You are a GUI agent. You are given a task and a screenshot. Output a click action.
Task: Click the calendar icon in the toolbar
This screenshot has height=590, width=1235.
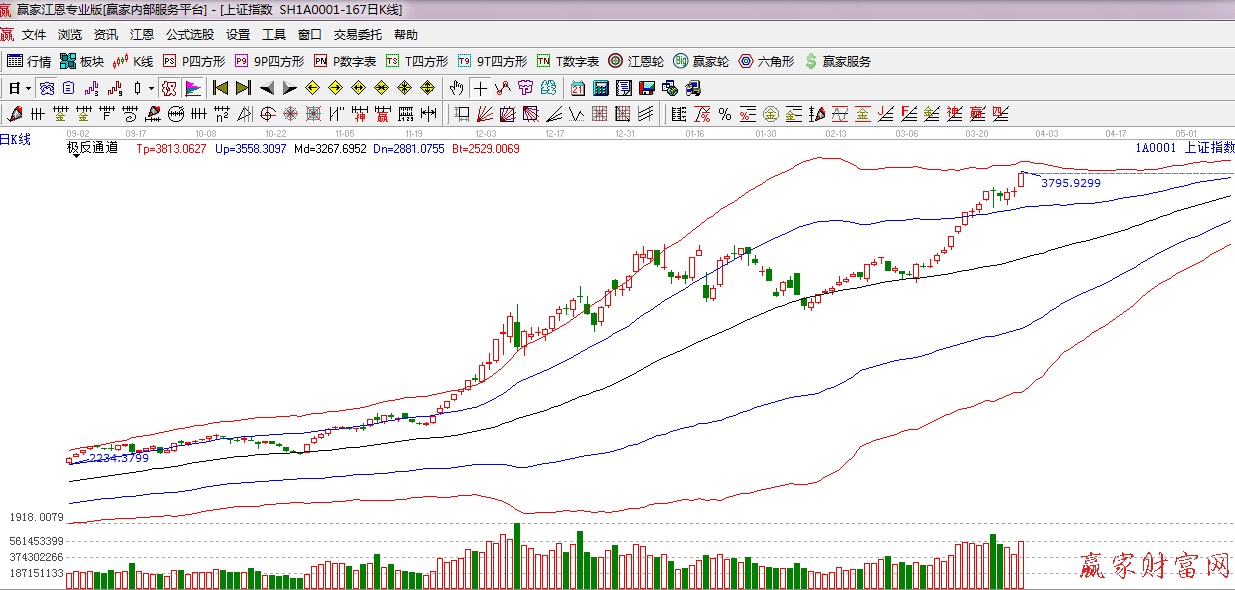[578, 88]
